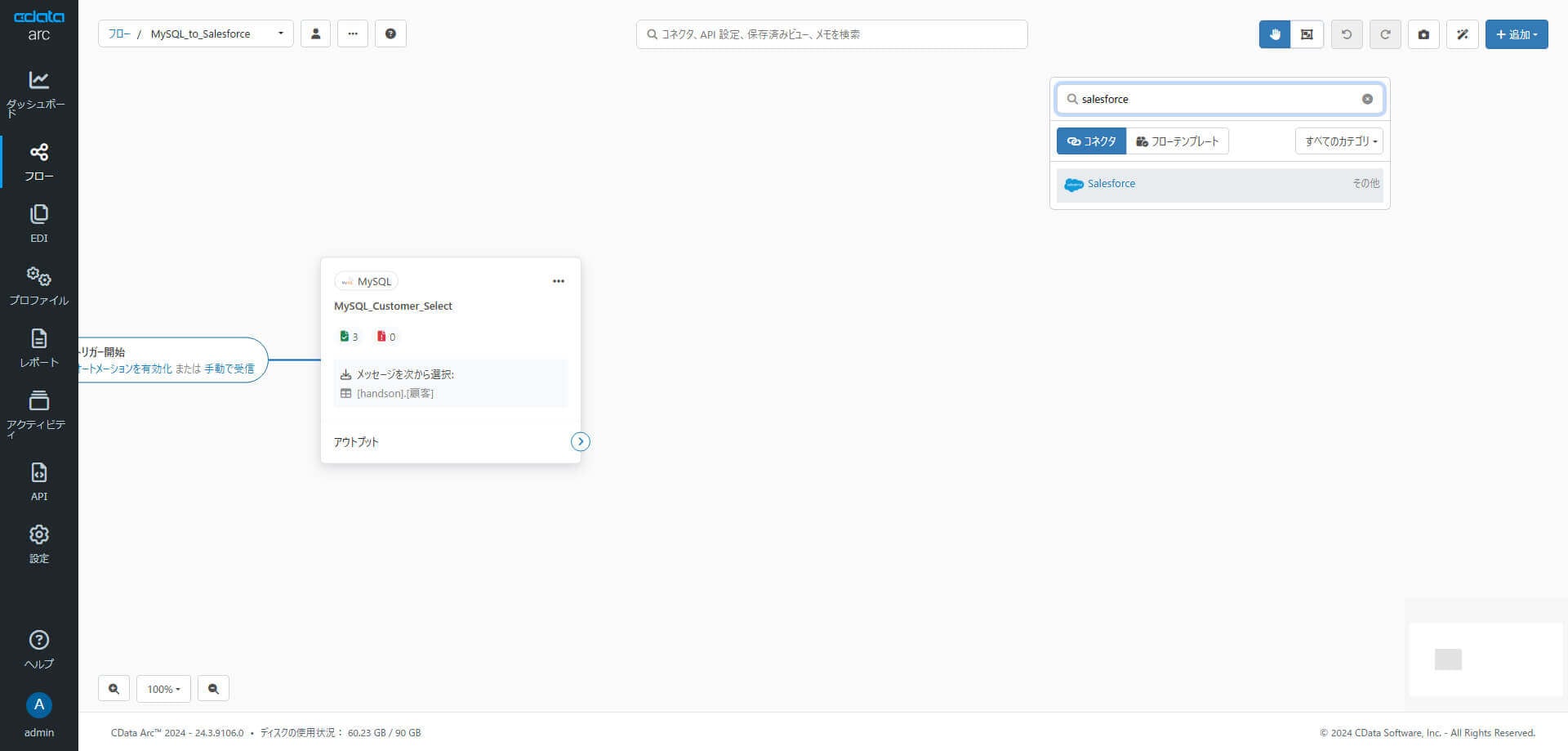1568x751 pixels.
Task: Click the [handson].[顧客] table text
Action: 395,394
